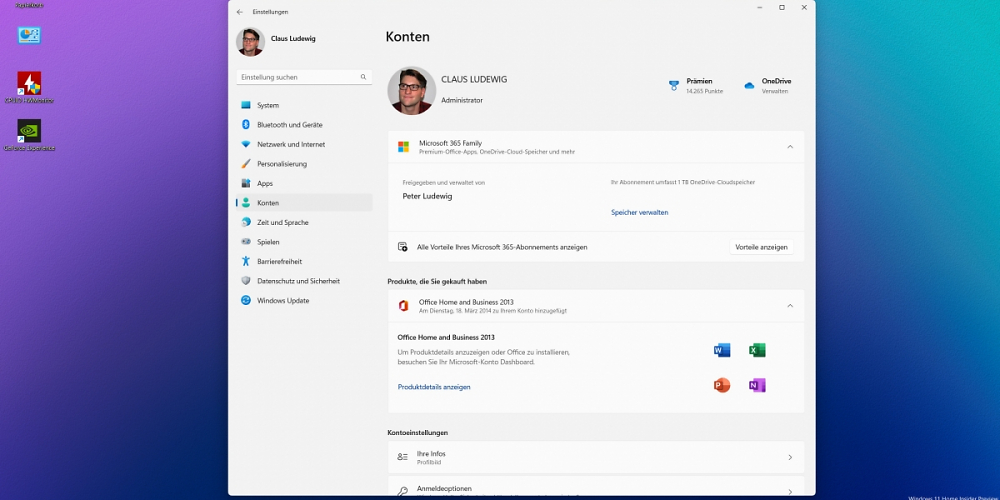The image size is (1000, 500).
Task: Click the Peter Ludewig name text
Action: tap(427, 196)
